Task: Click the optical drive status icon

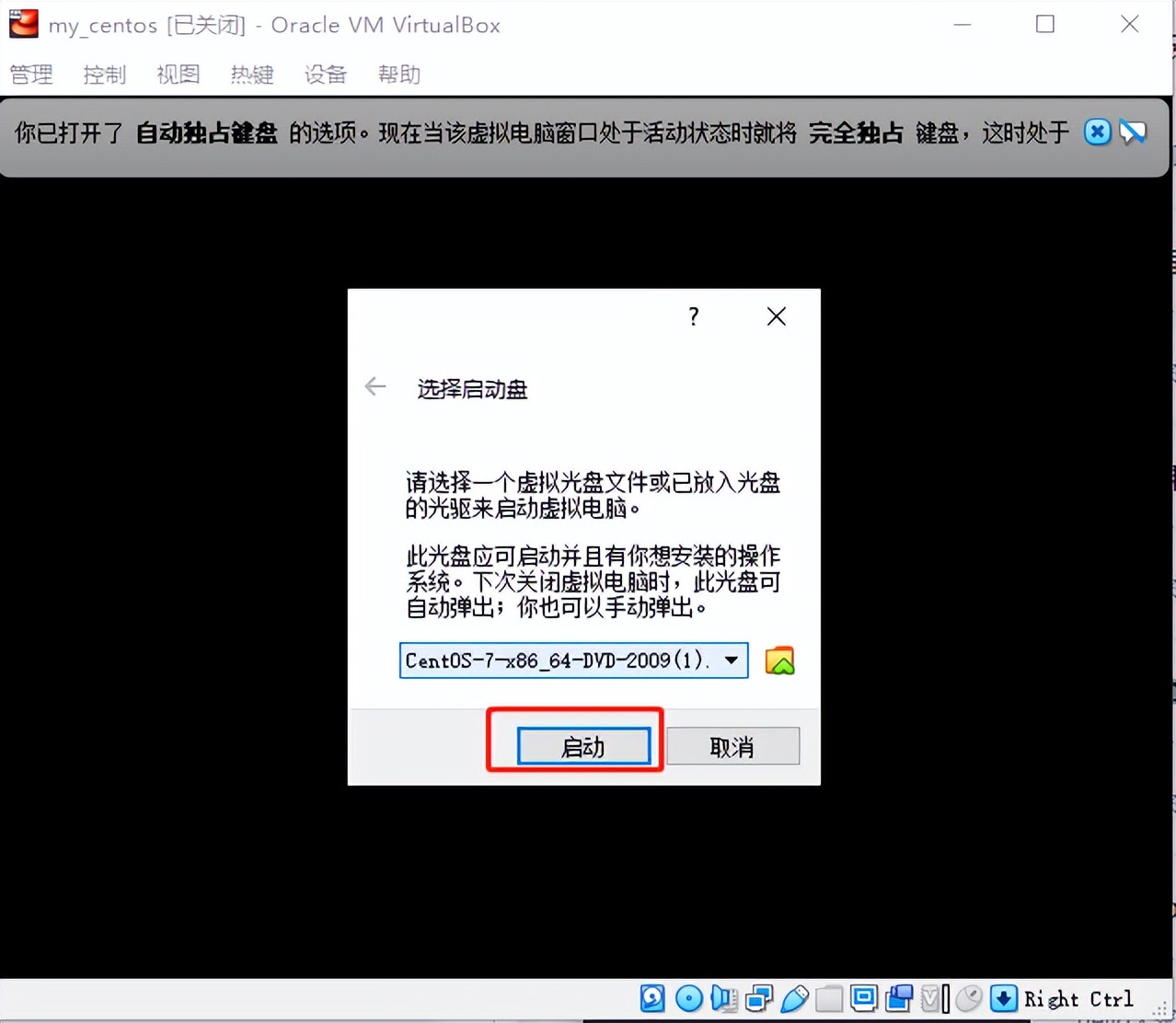Action: click(x=688, y=998)
